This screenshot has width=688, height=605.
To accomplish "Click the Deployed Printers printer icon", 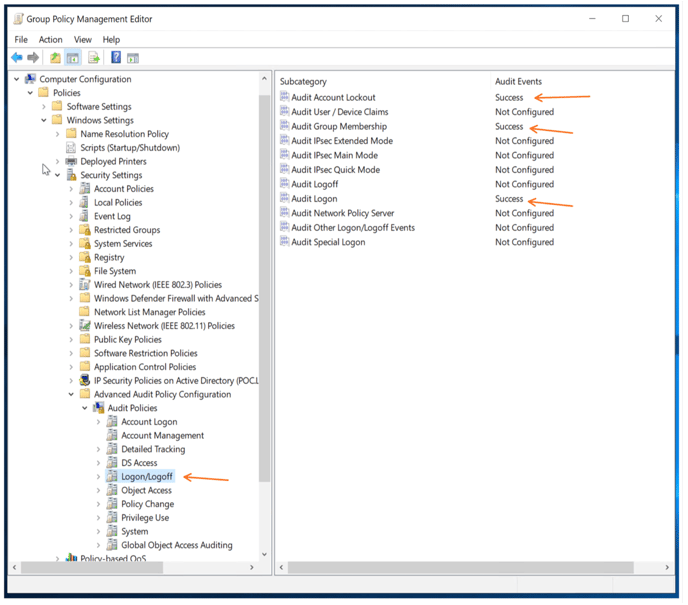I will 71,161.
